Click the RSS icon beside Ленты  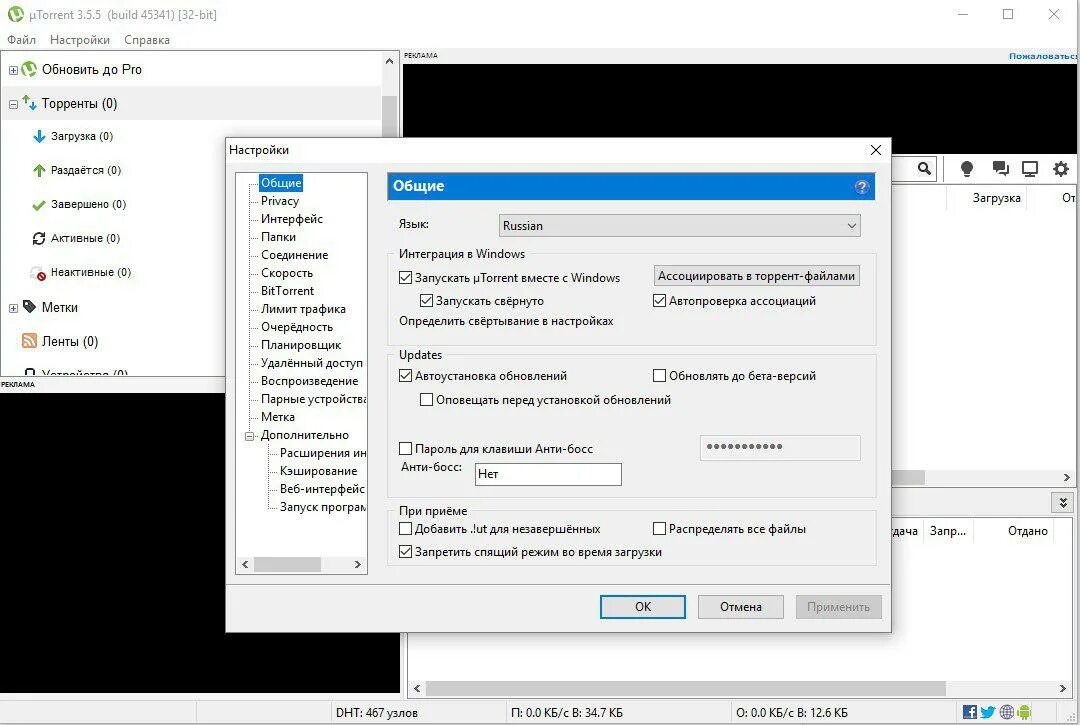(x=29, y=341)
